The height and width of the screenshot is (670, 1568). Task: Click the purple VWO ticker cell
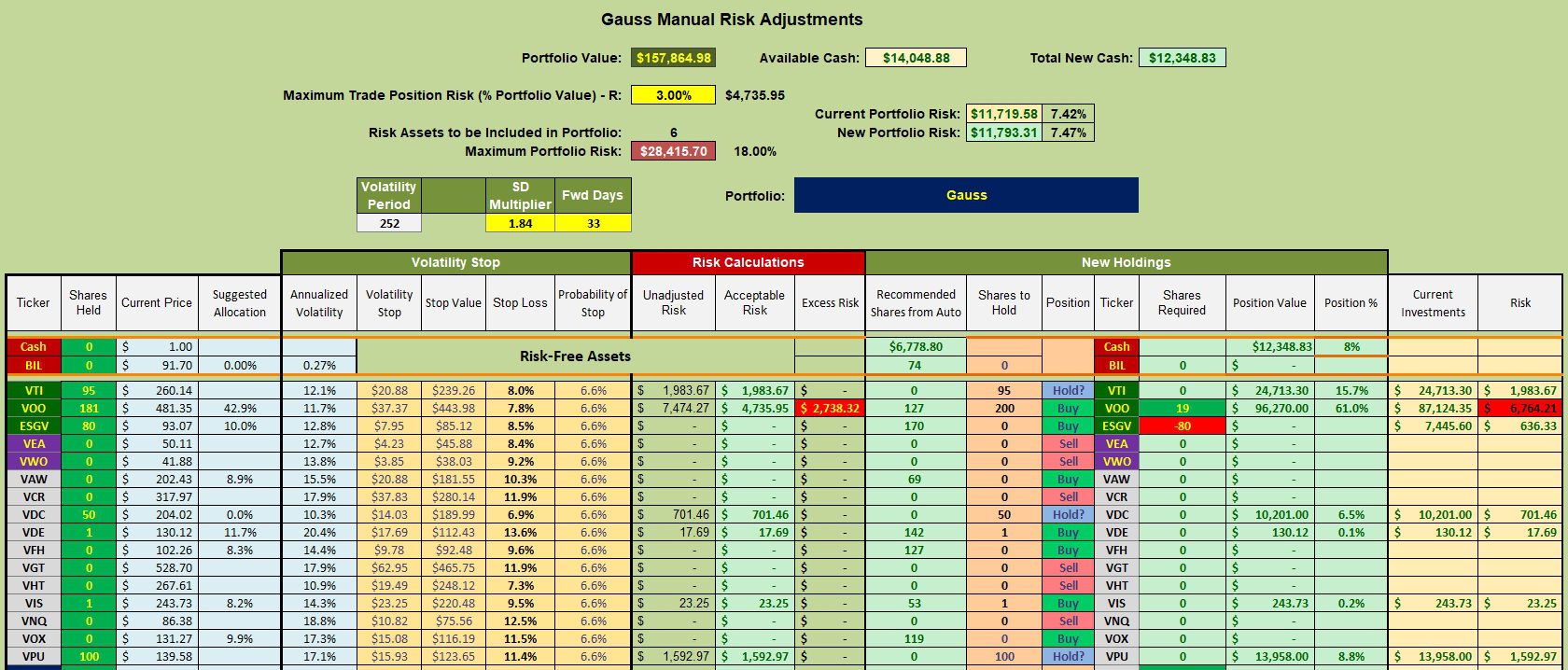(x=34, y=461)
